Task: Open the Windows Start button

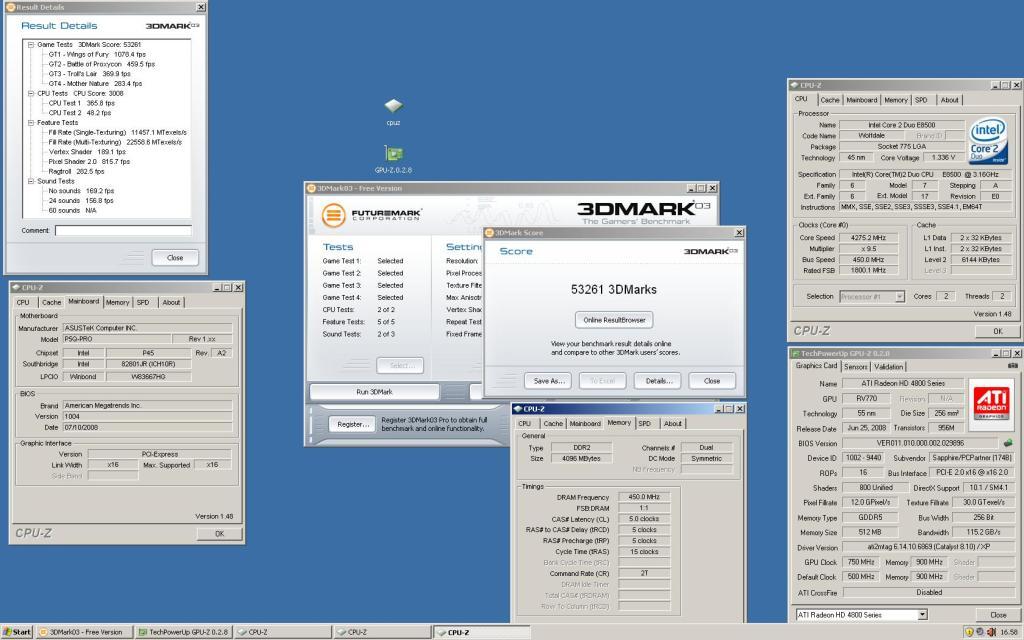Action: point(17,632)
